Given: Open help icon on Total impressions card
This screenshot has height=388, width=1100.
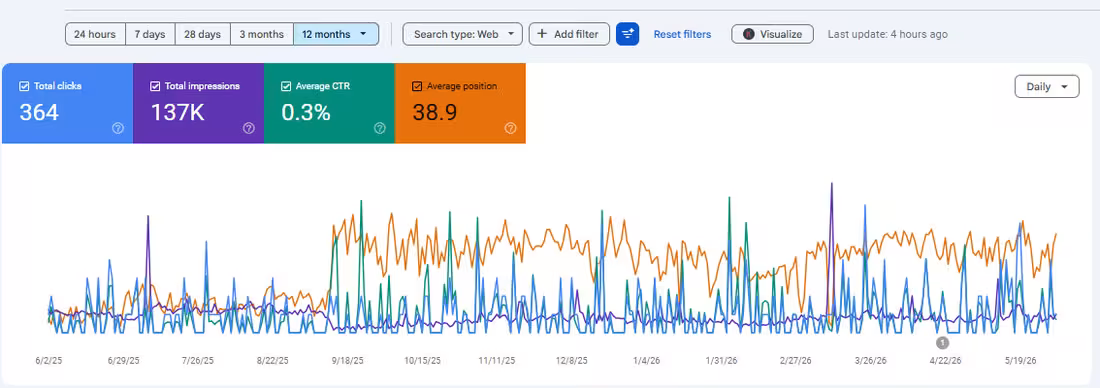Looking at the screenshot, I should (248, 128).
